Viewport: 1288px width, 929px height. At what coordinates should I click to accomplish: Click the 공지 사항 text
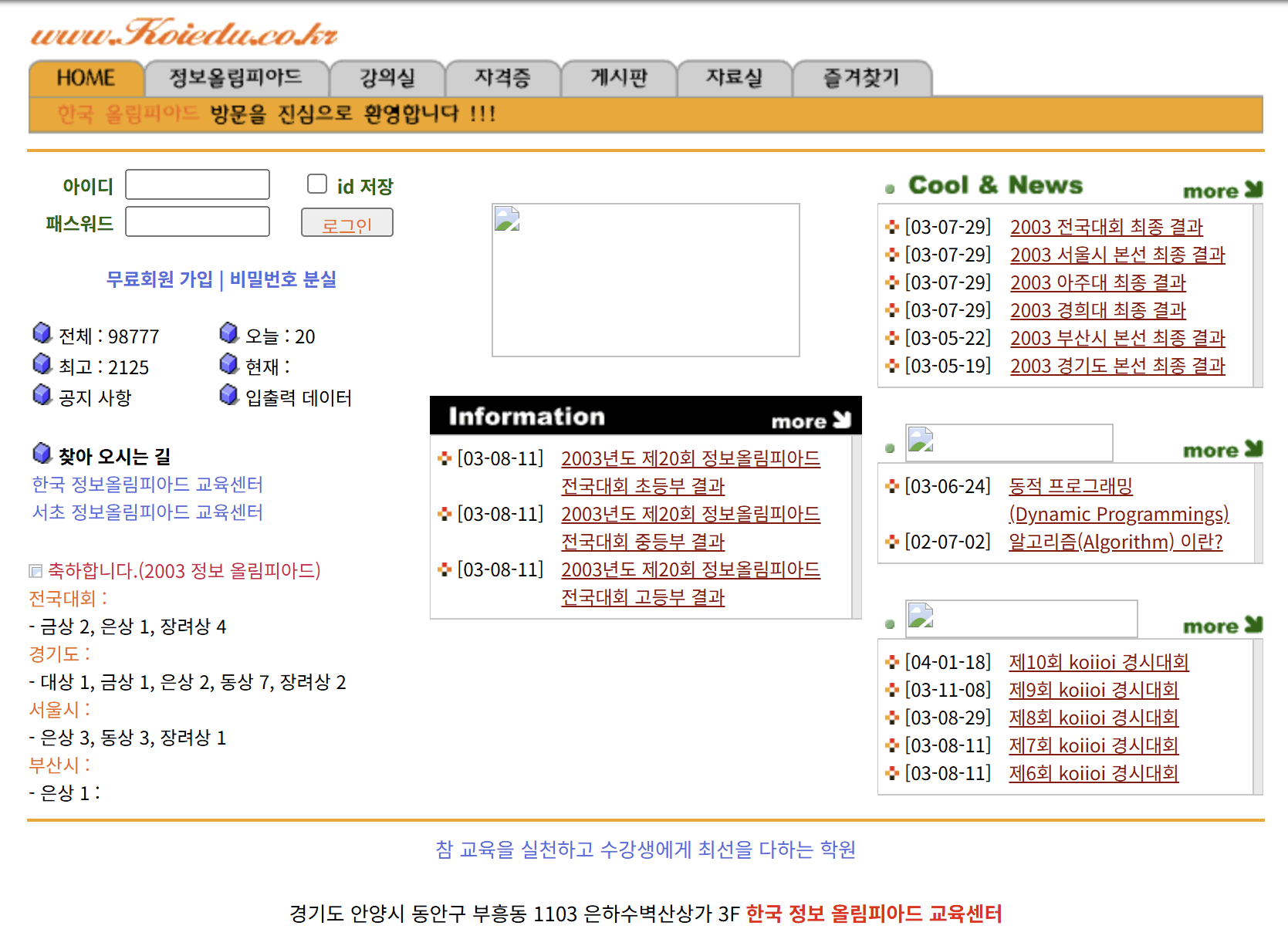coord(95,398)
